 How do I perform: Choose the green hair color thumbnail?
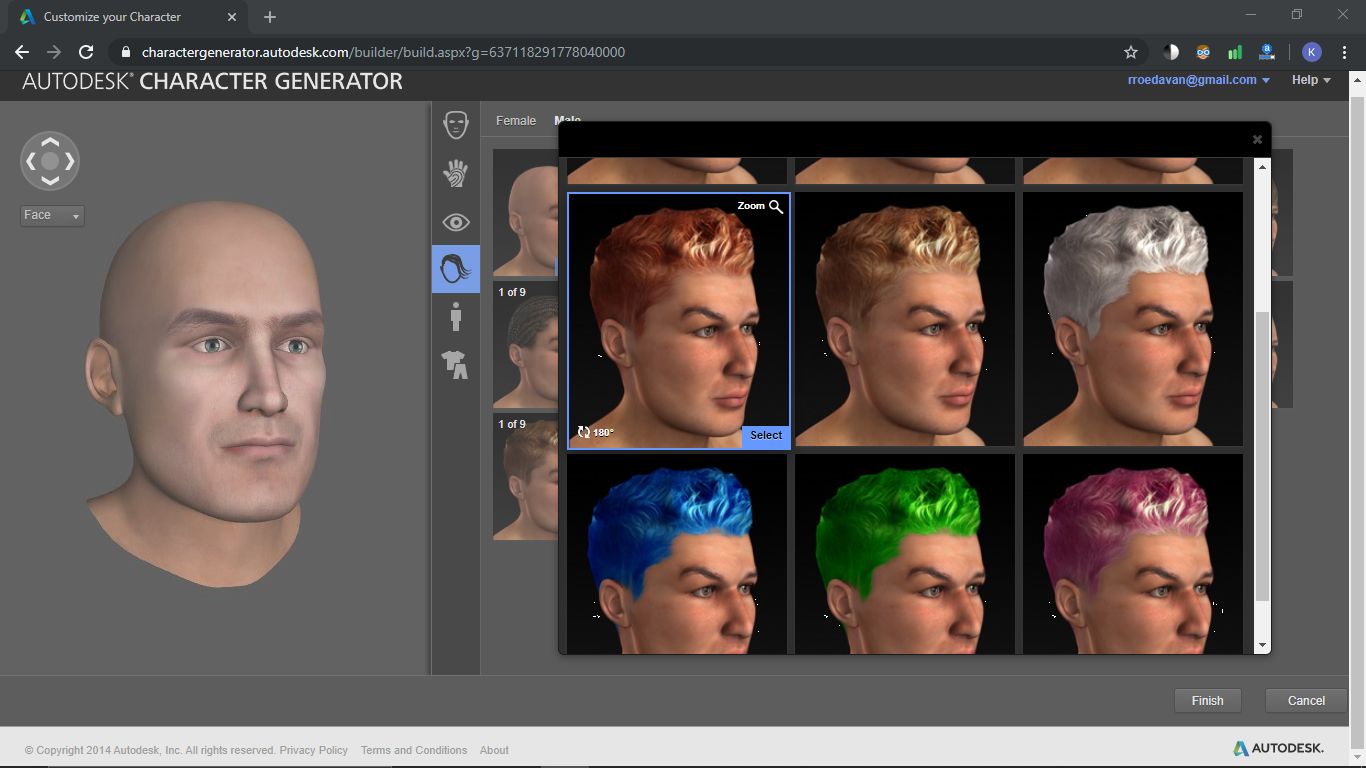tap(905, 554)
